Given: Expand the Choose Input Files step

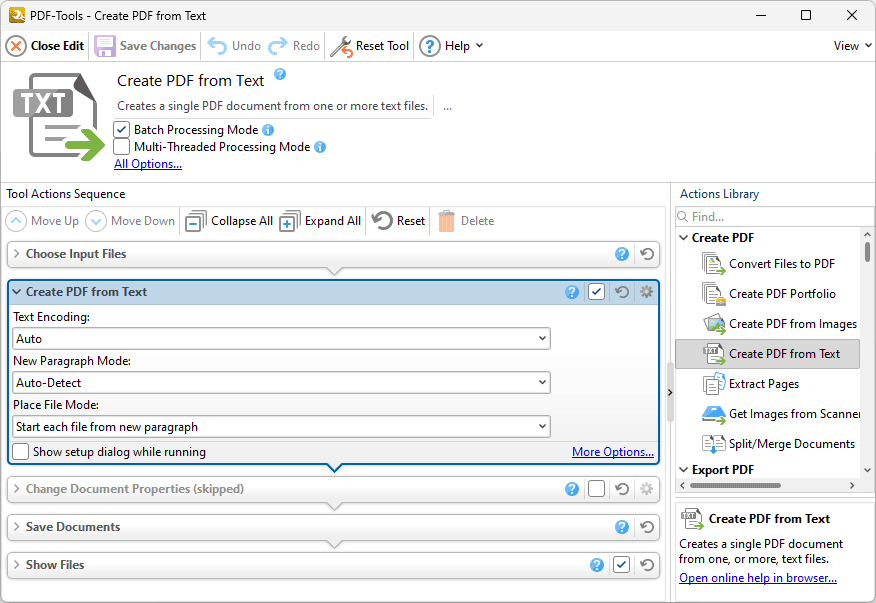Looking at the screenshot, I should 17,254.
